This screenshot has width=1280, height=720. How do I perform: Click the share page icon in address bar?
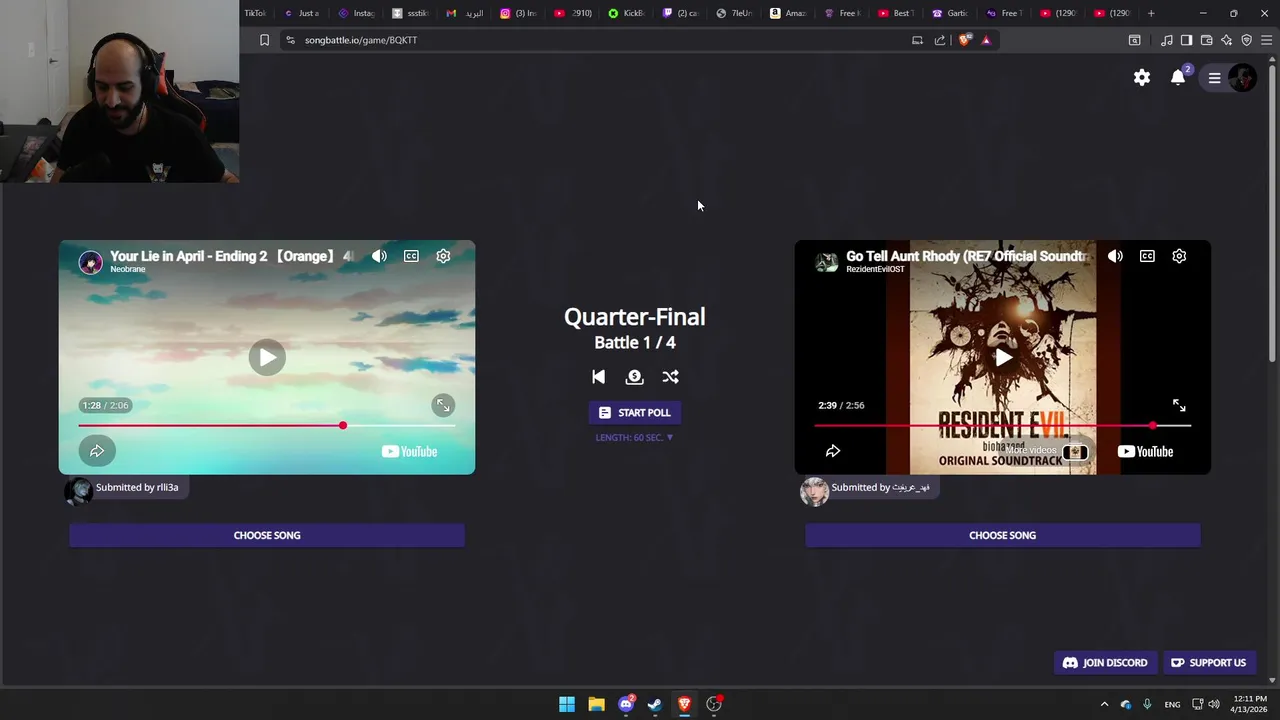coord(940,40)
